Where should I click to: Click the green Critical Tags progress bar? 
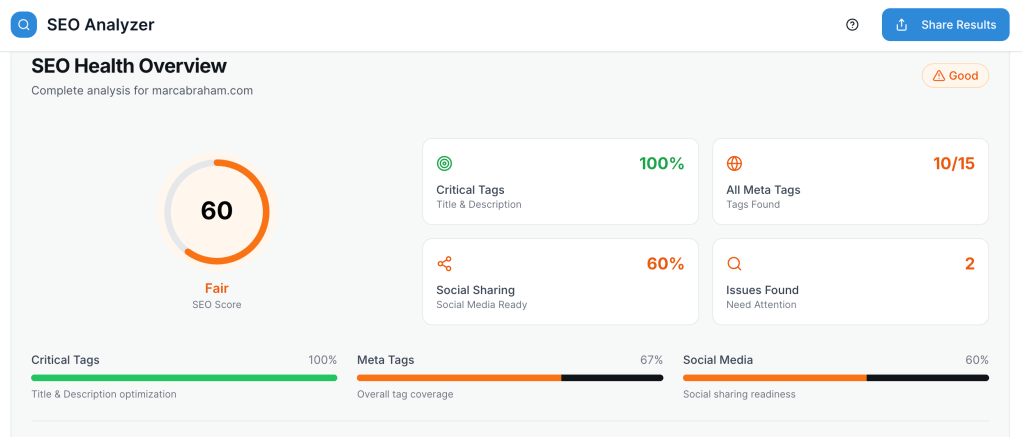[x=184, y=378]
